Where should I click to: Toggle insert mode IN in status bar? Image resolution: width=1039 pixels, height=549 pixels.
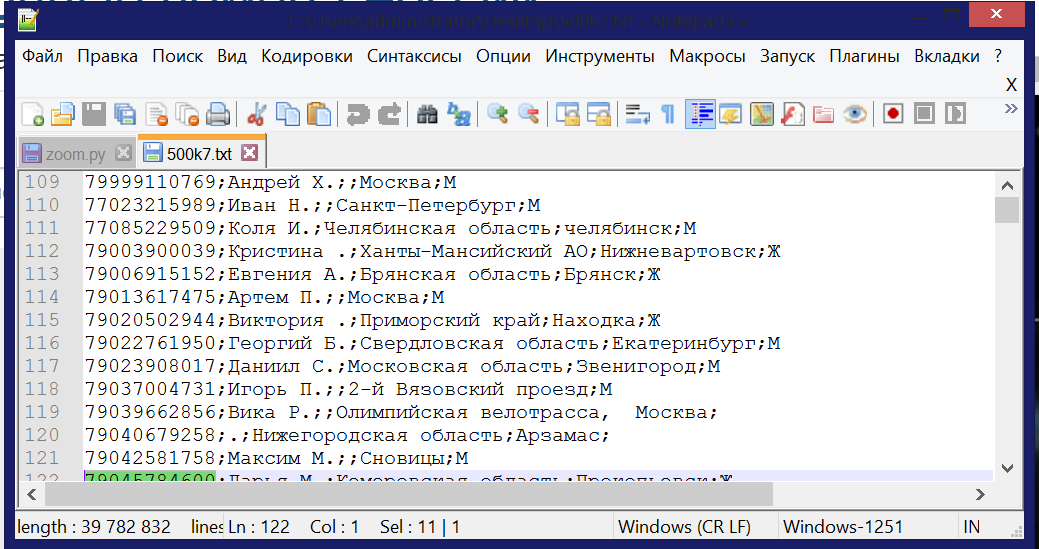[971, 527]
